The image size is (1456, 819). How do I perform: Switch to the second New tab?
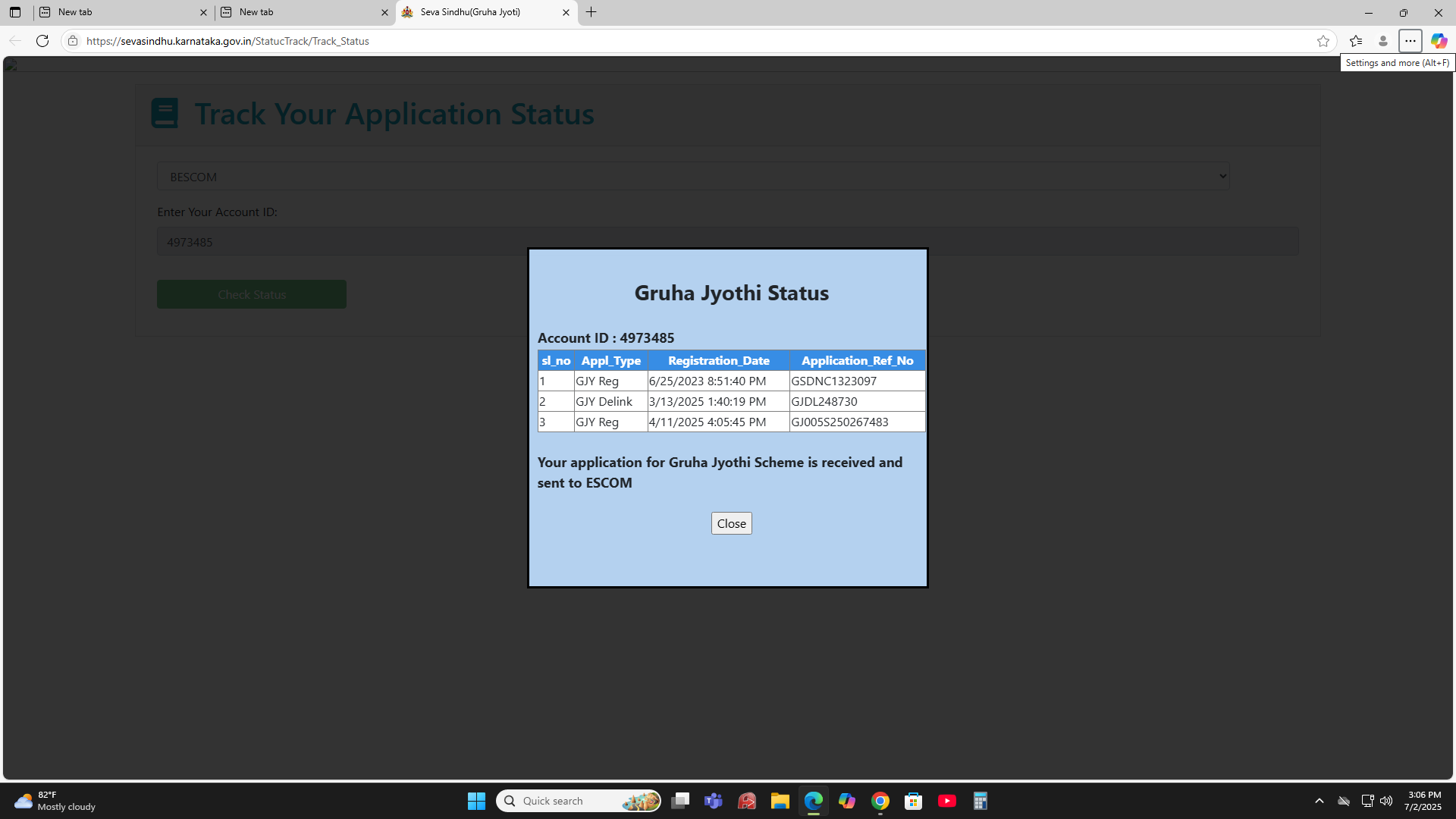click(303, 12)
